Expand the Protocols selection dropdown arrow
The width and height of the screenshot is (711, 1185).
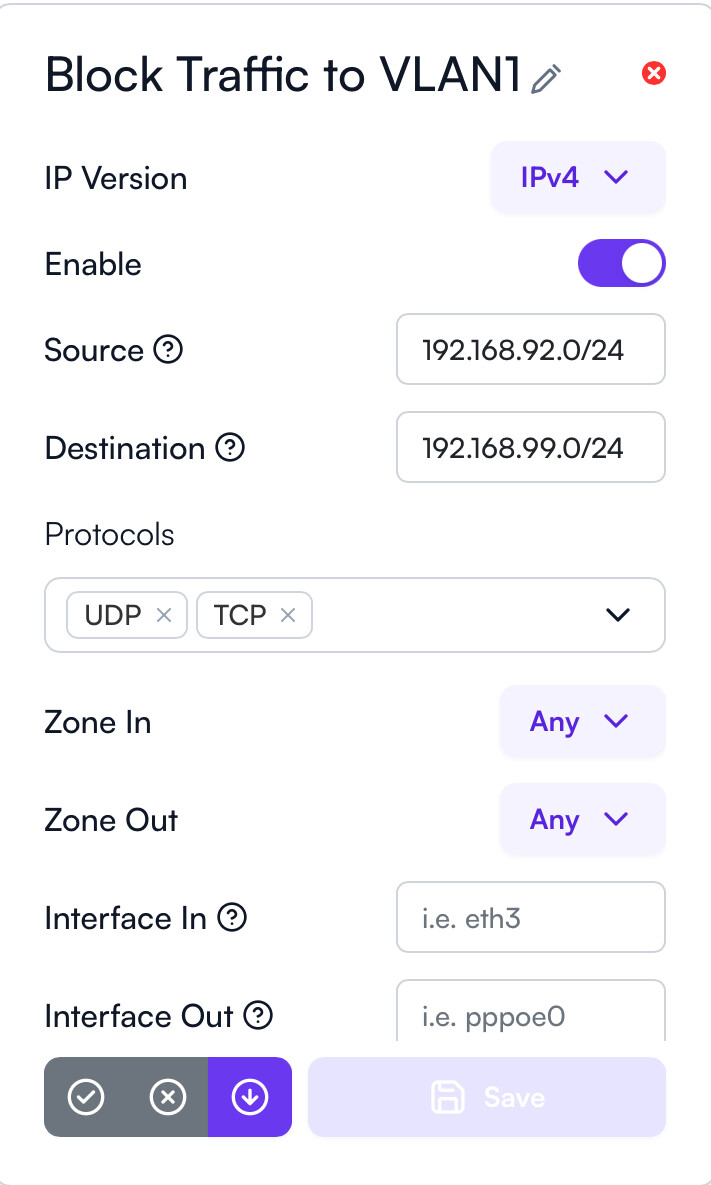tap(618, 615)
